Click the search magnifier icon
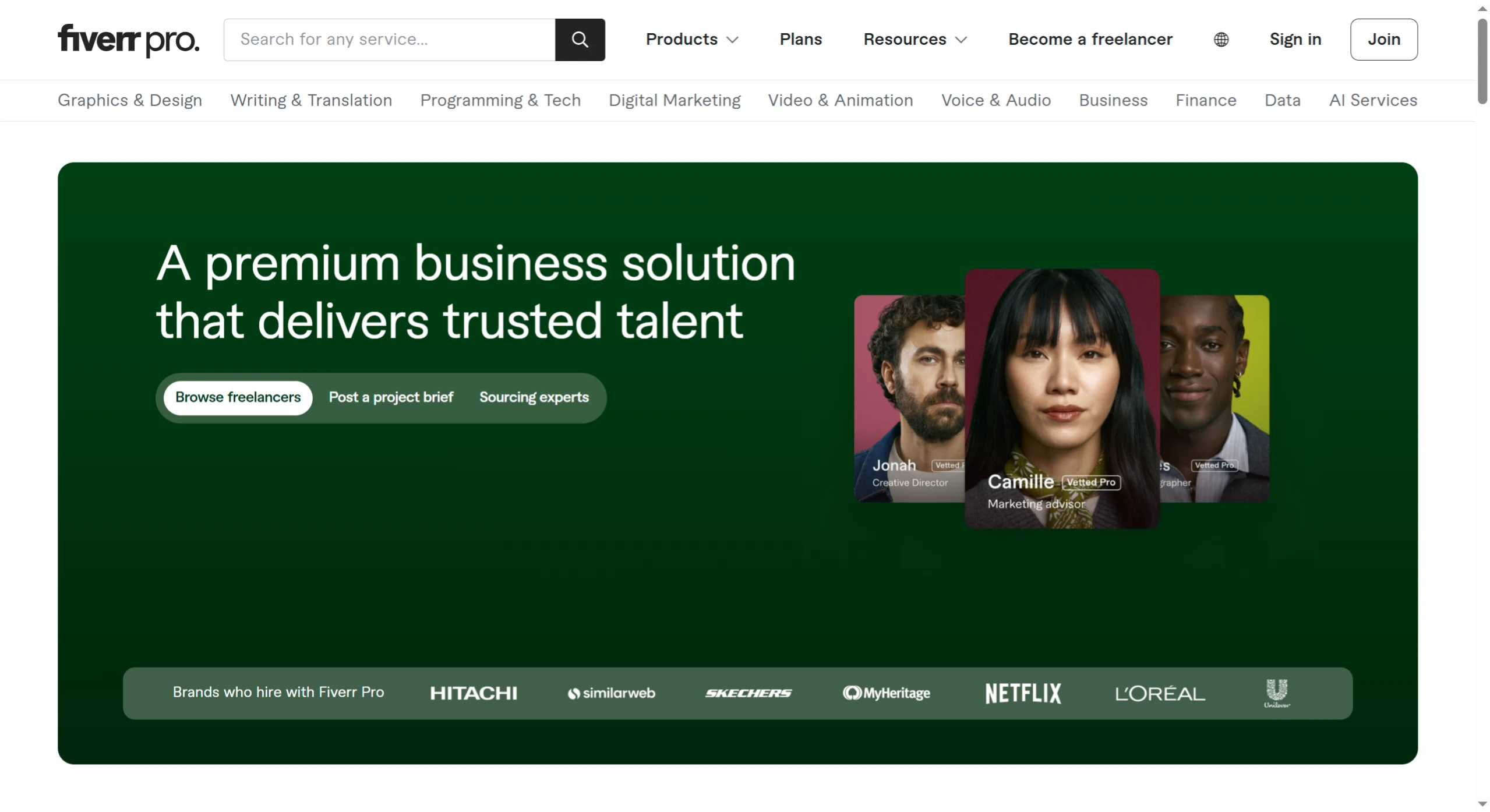The width and height of the screenshot is (1490, 812). coord(579,40)
